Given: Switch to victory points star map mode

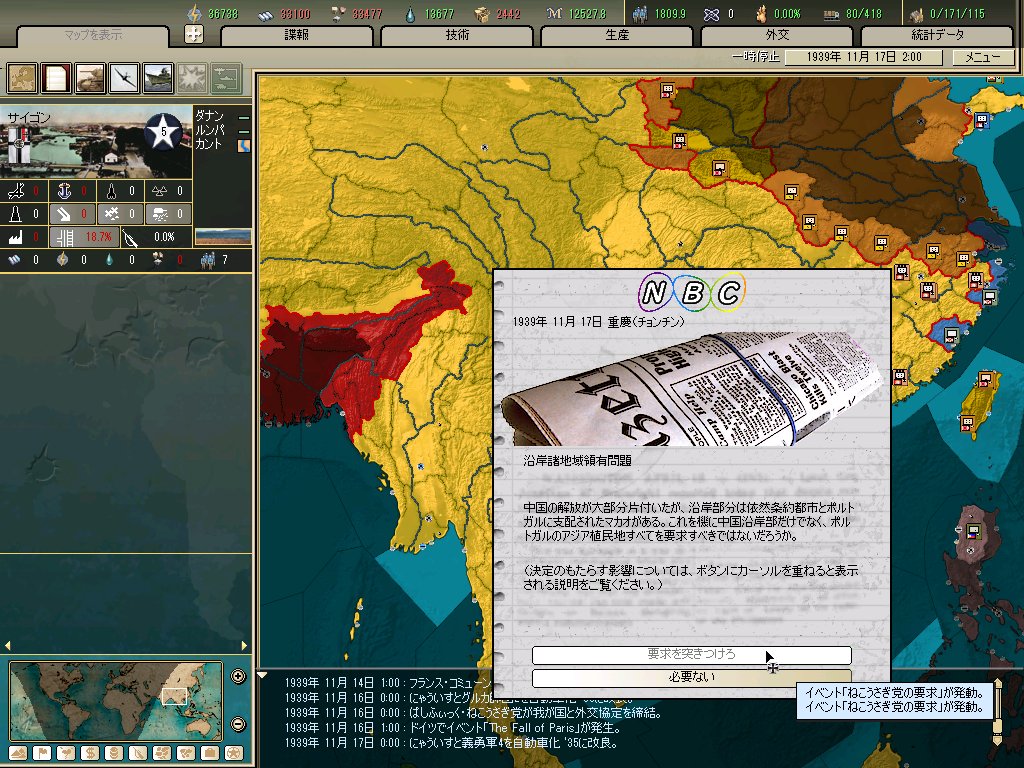Looking at the screenshot, I should point(234,753).
